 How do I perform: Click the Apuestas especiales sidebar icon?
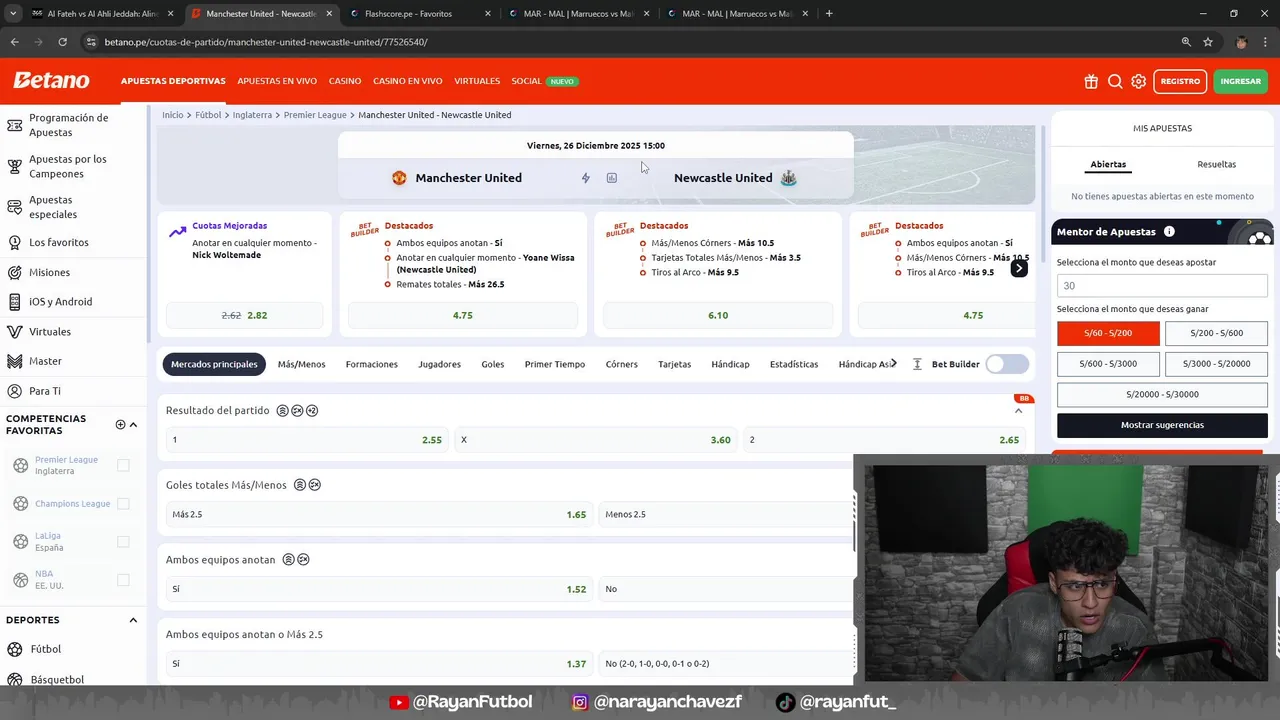point(14,207)
